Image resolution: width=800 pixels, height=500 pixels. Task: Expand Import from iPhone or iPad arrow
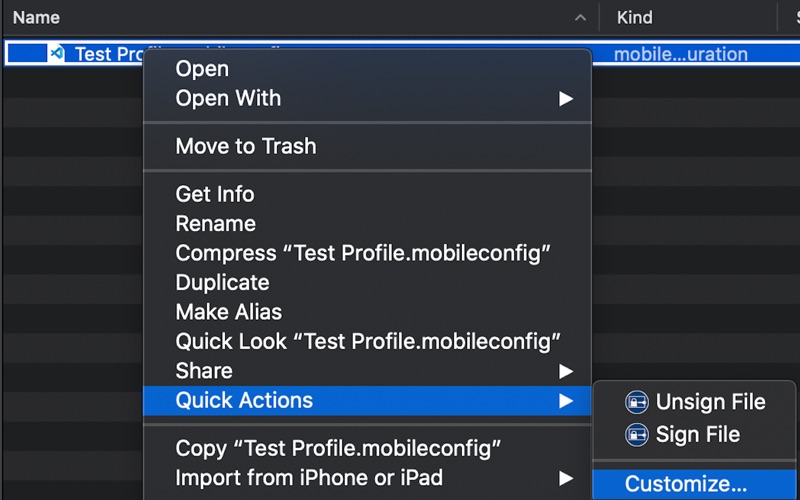click(566, 478)
